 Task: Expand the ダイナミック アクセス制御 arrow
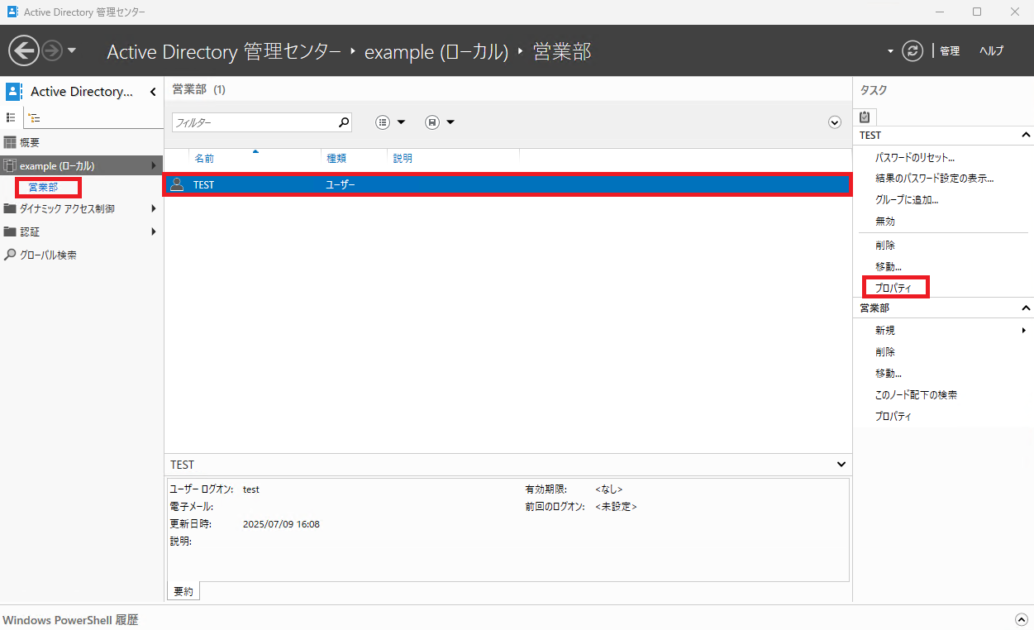click(x=154, y=208)
